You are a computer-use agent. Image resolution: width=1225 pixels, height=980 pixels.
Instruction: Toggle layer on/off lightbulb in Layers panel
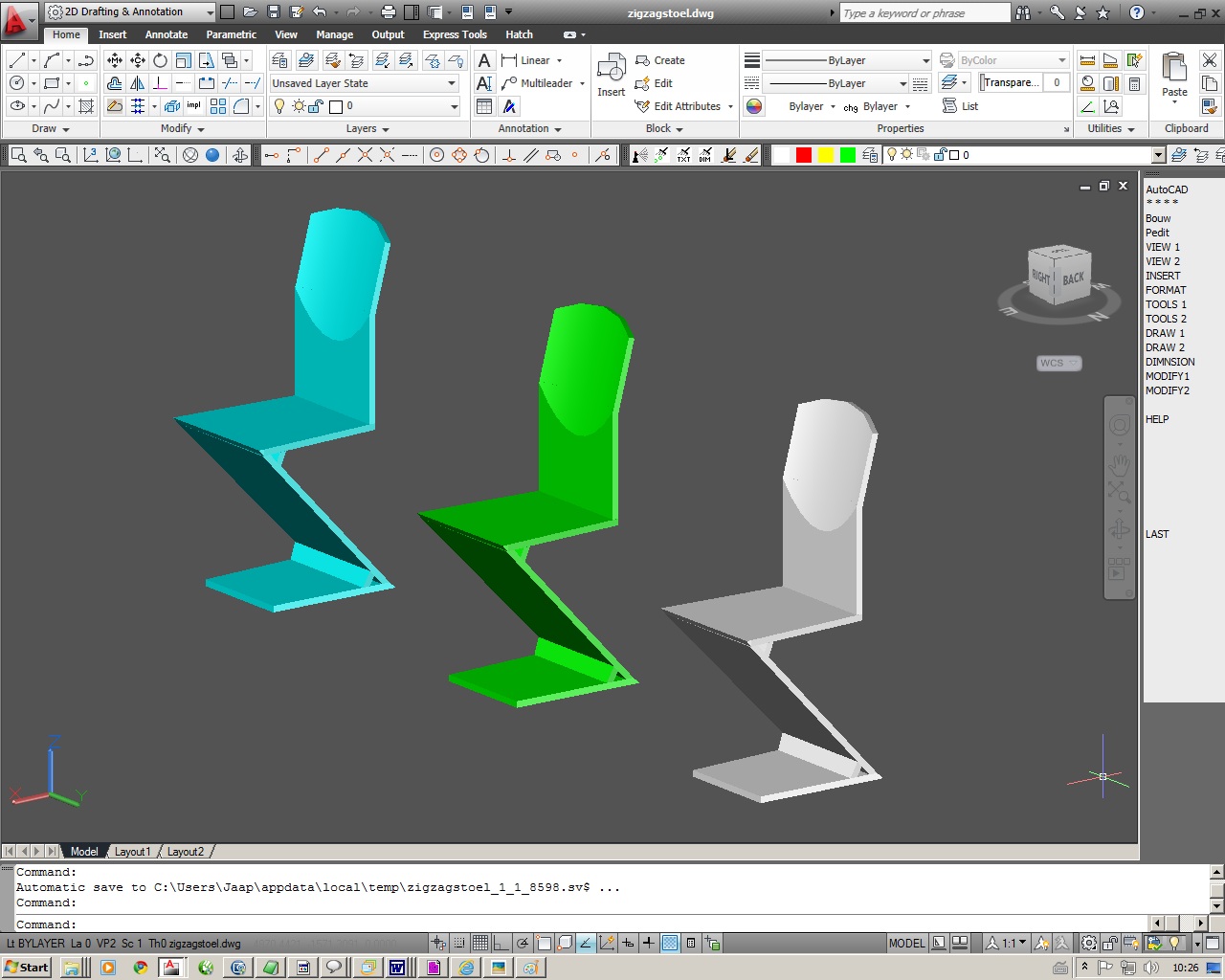click(x=279, y=106)
